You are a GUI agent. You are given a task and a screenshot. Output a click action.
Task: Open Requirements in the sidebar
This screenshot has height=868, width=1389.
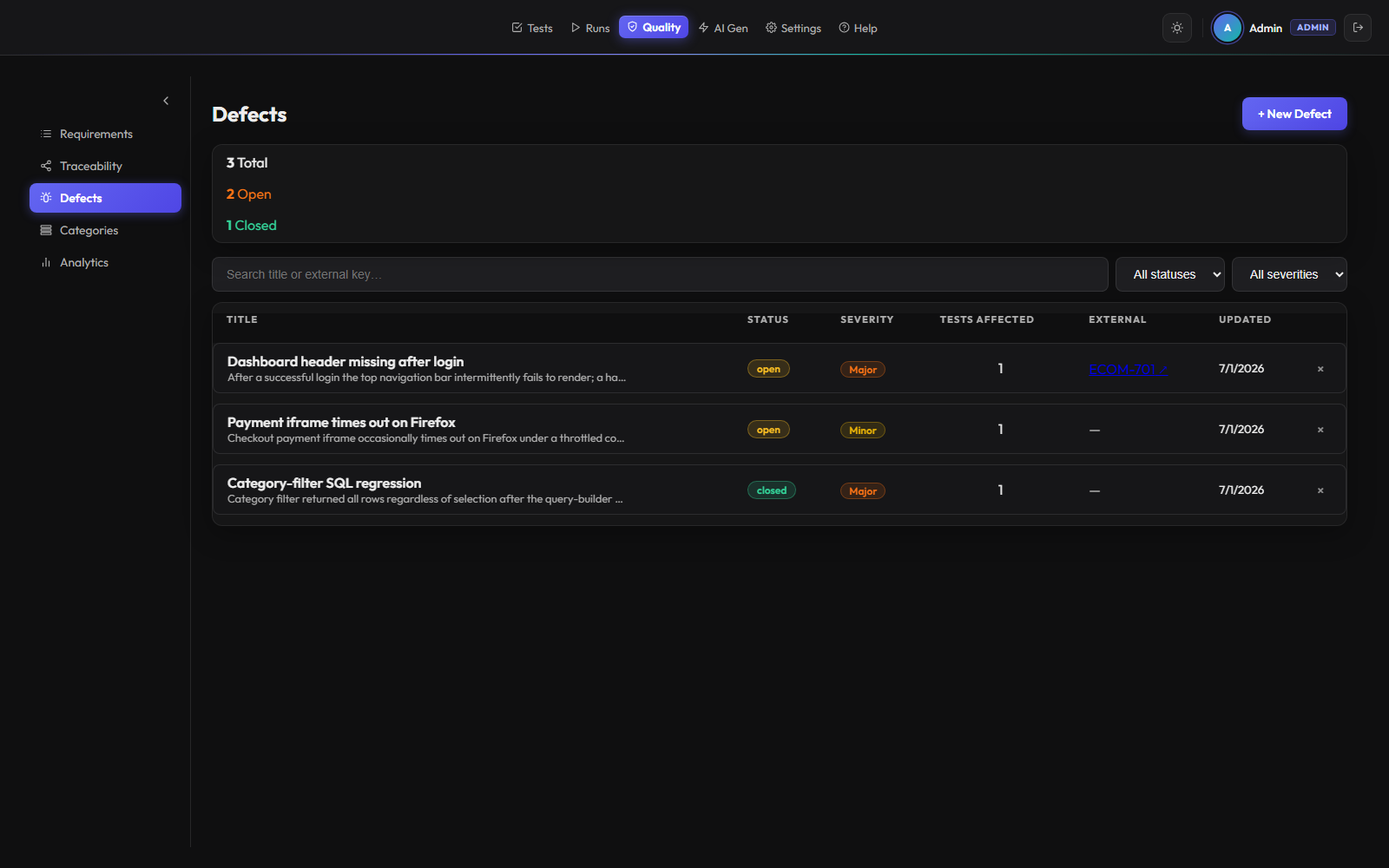[x=105, y=134]
